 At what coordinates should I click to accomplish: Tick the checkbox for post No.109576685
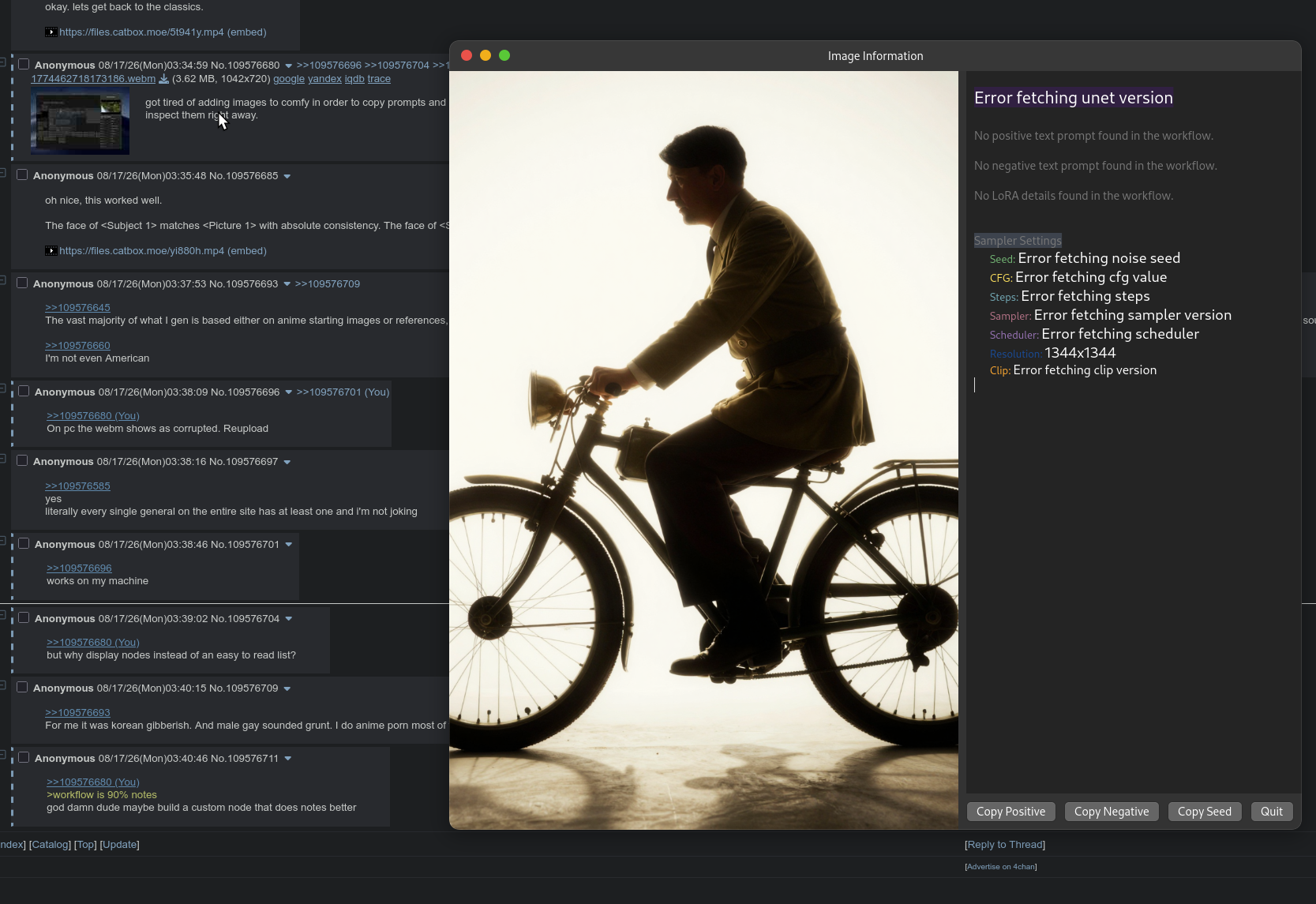coord(22,174)
